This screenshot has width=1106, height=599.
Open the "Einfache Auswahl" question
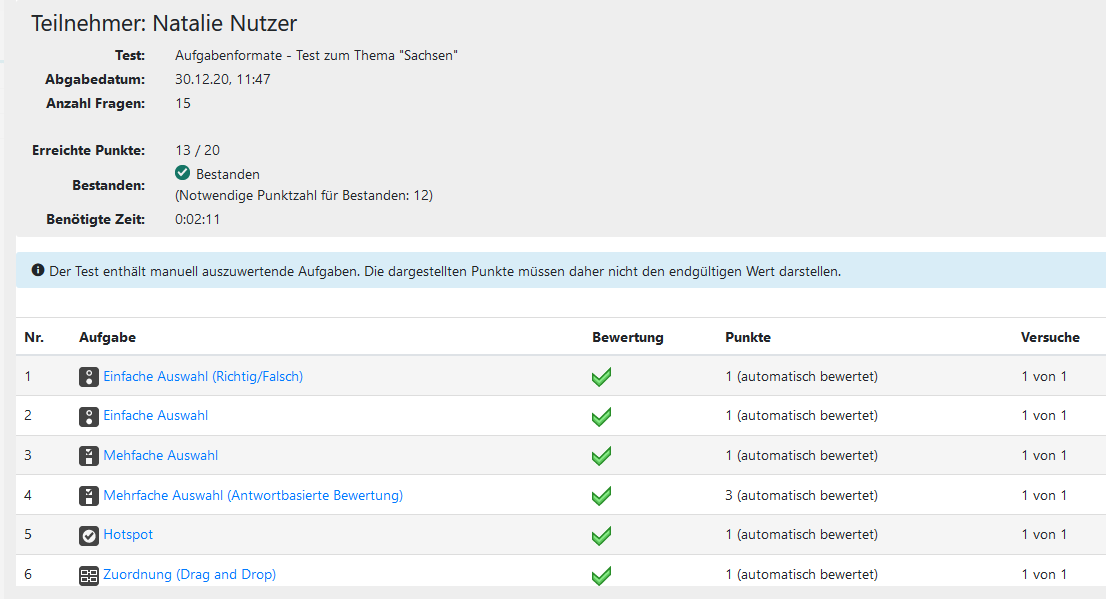point(155,416)
